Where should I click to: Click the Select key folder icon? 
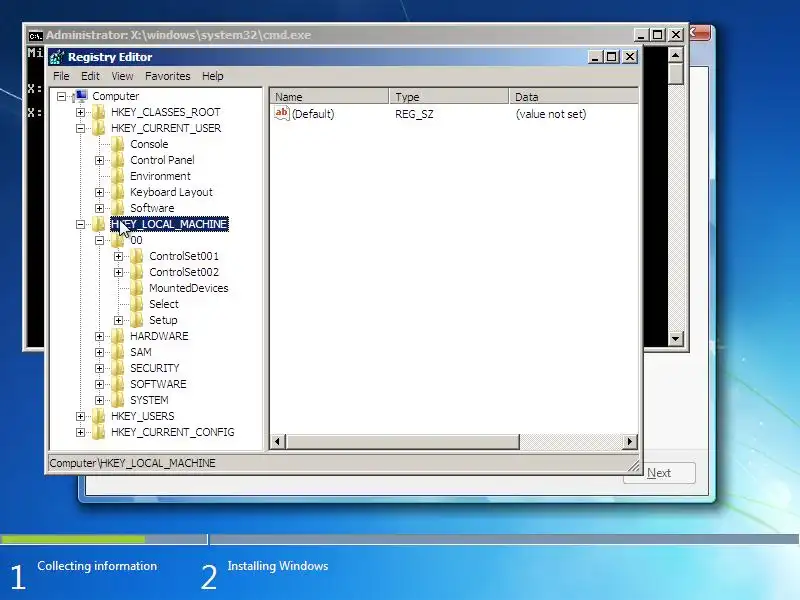(137, 304)
